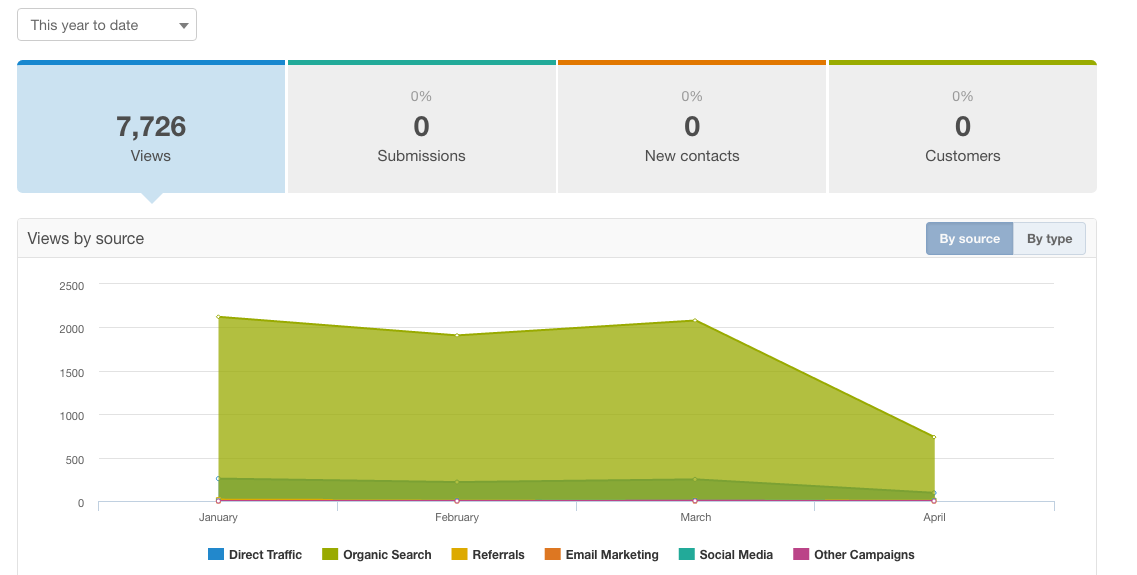Toggle the chart to By type

[x=1049, y=239]
